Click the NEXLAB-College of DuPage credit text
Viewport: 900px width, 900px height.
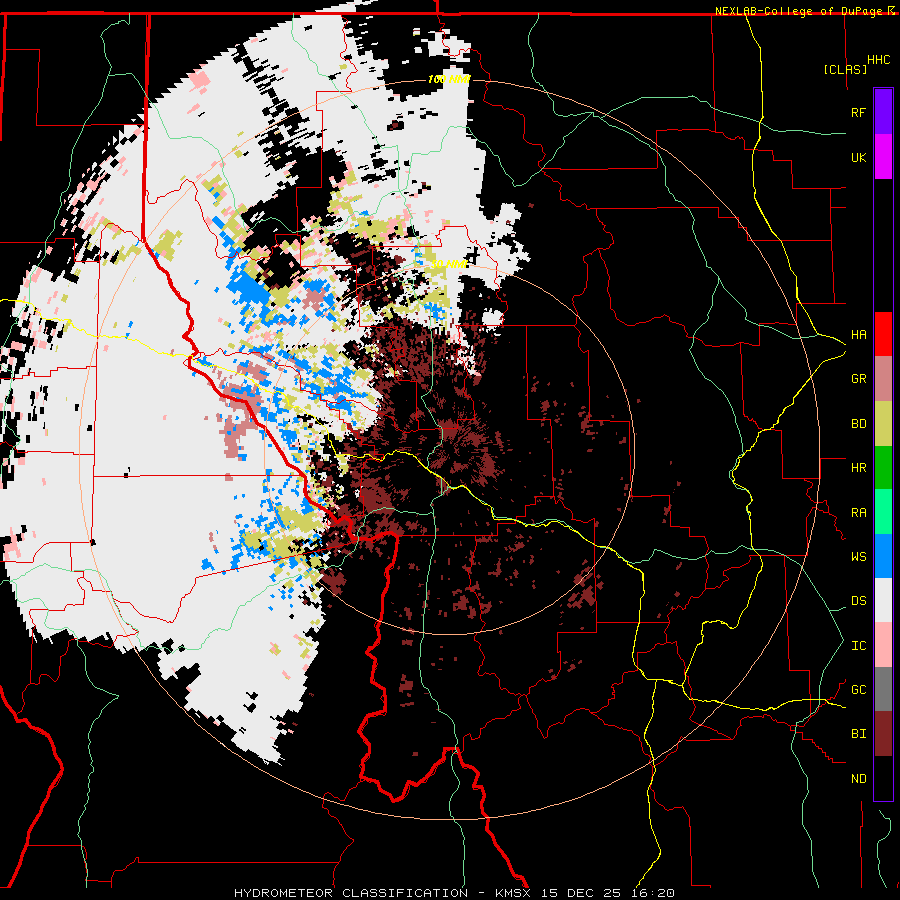[x=798, y=11]
